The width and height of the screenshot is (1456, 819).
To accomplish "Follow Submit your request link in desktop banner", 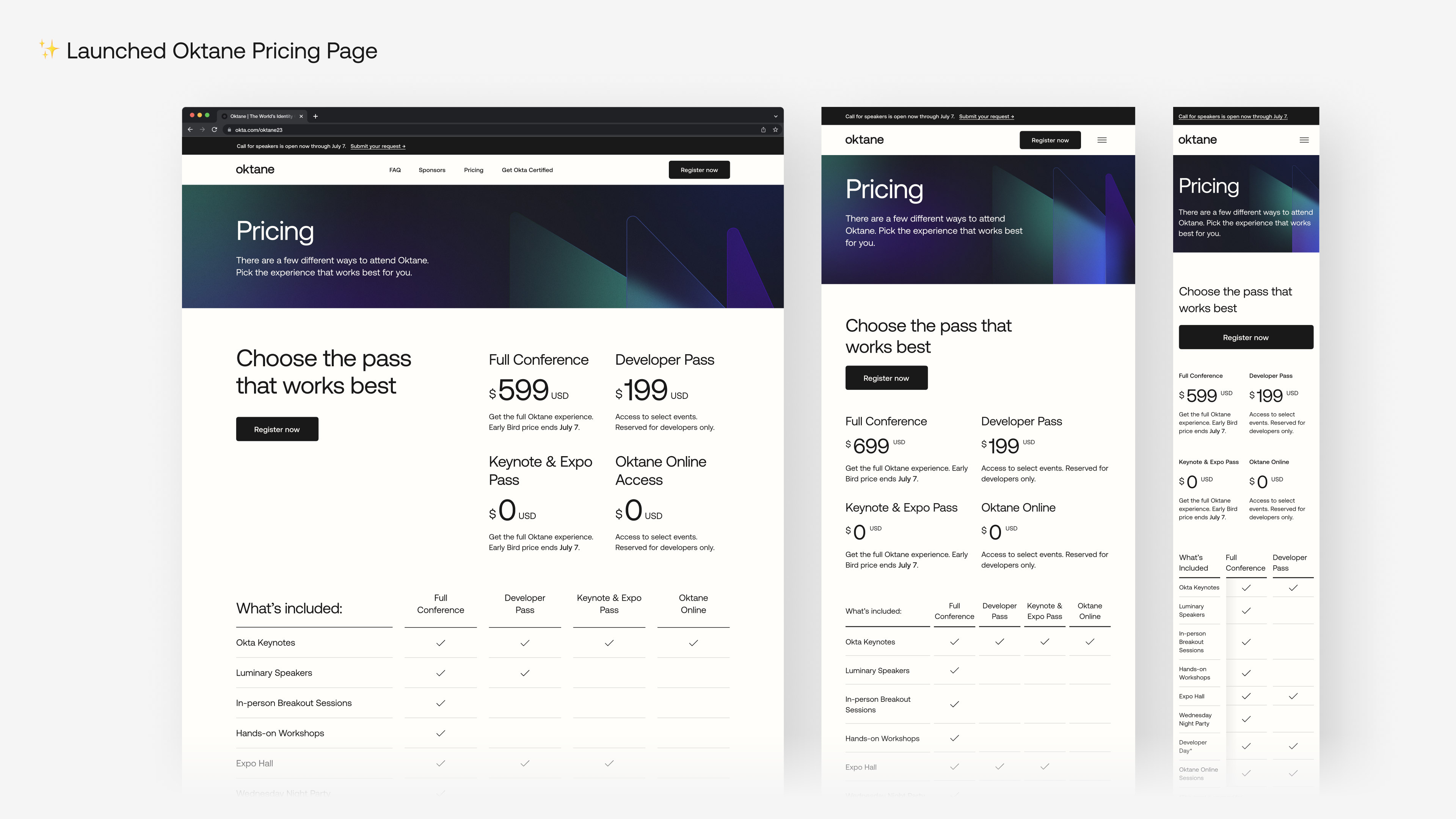I will [378, 146].
